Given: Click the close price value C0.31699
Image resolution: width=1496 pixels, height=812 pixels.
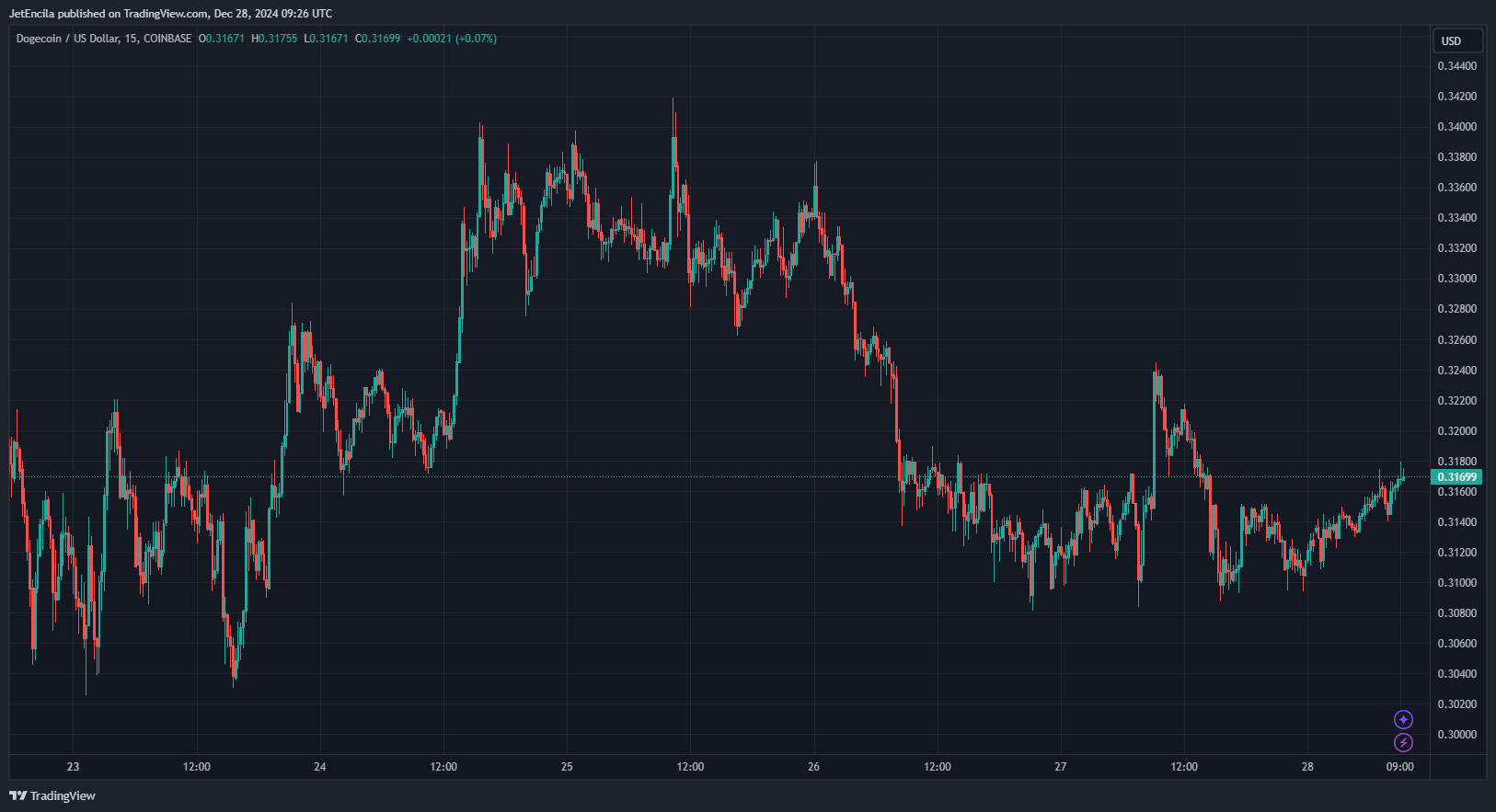Looking at the screenshot, I should pyautogui.click(x=378, y=39).
